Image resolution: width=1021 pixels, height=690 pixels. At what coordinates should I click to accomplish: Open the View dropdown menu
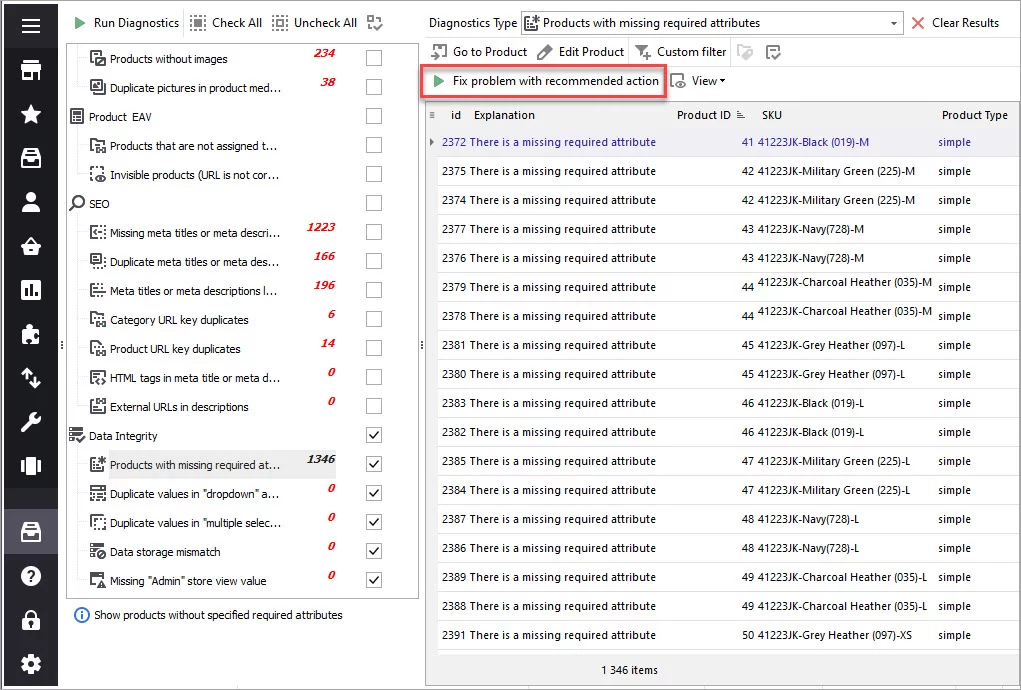698,81
